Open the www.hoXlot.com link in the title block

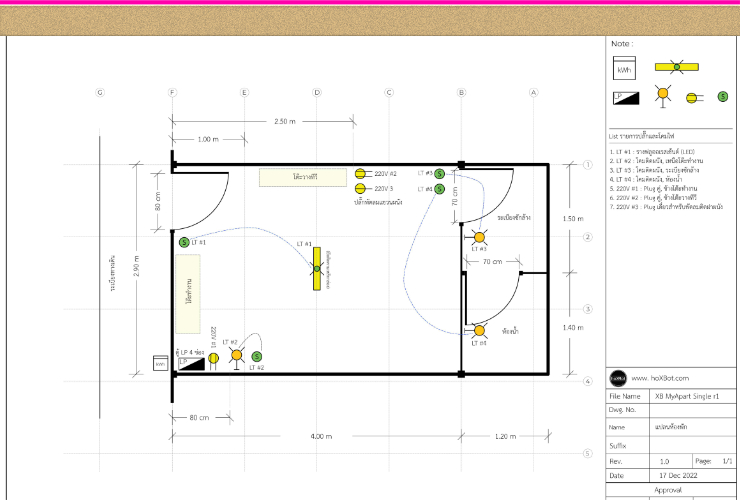point(663,379)
